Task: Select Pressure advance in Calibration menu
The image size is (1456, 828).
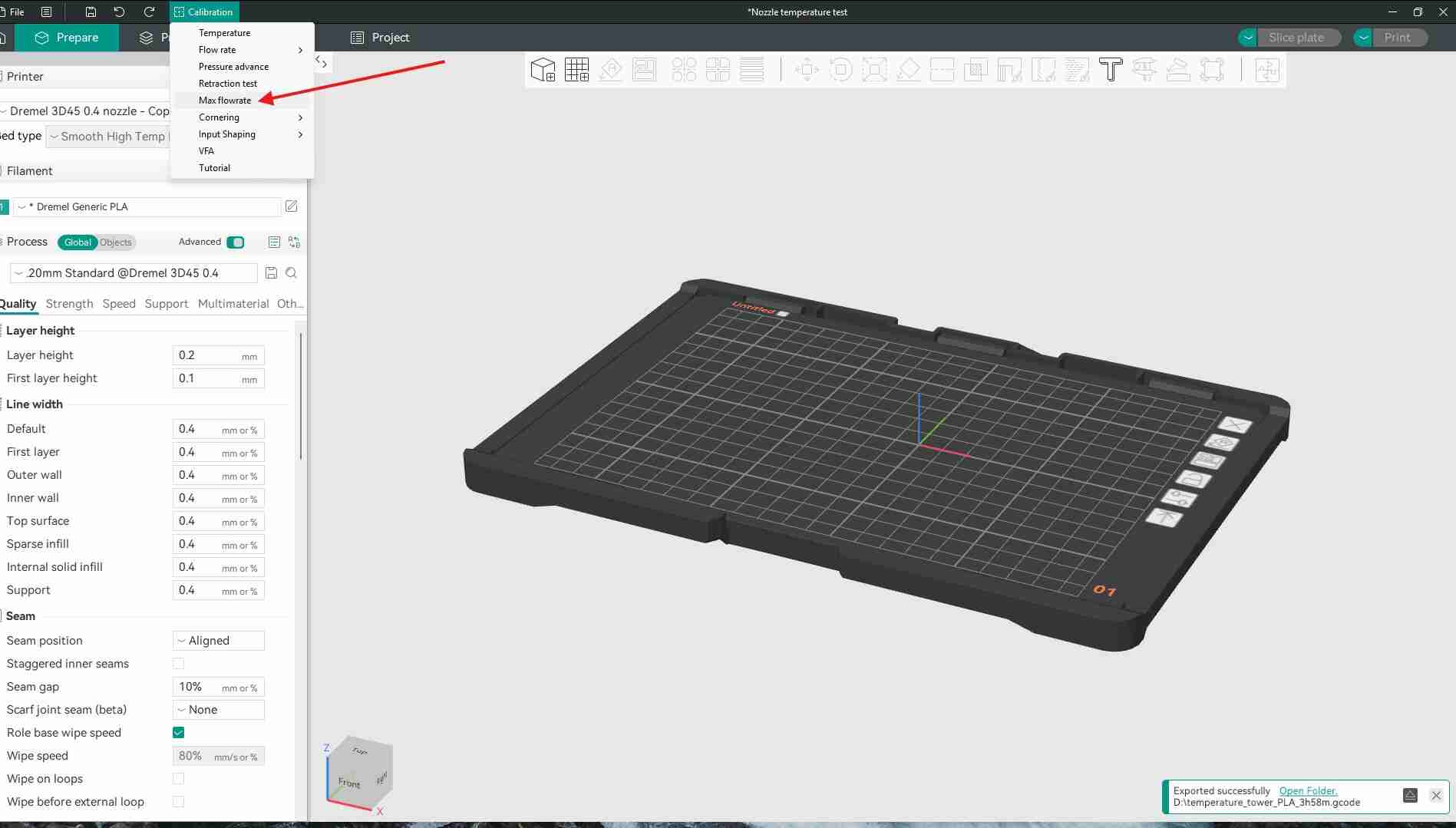Action: pos(242,67)
